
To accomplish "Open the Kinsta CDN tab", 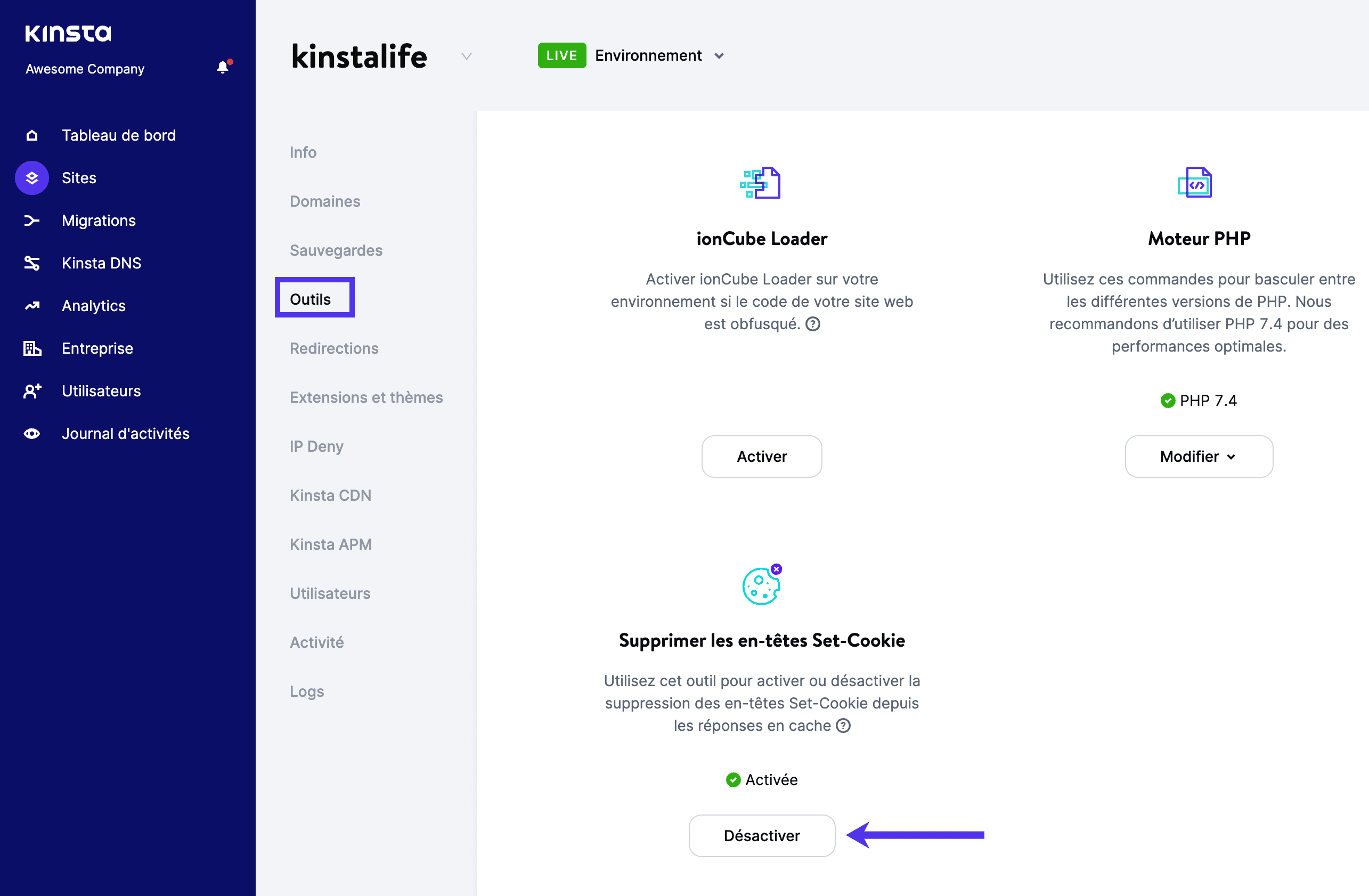I will tap(330, 495).
